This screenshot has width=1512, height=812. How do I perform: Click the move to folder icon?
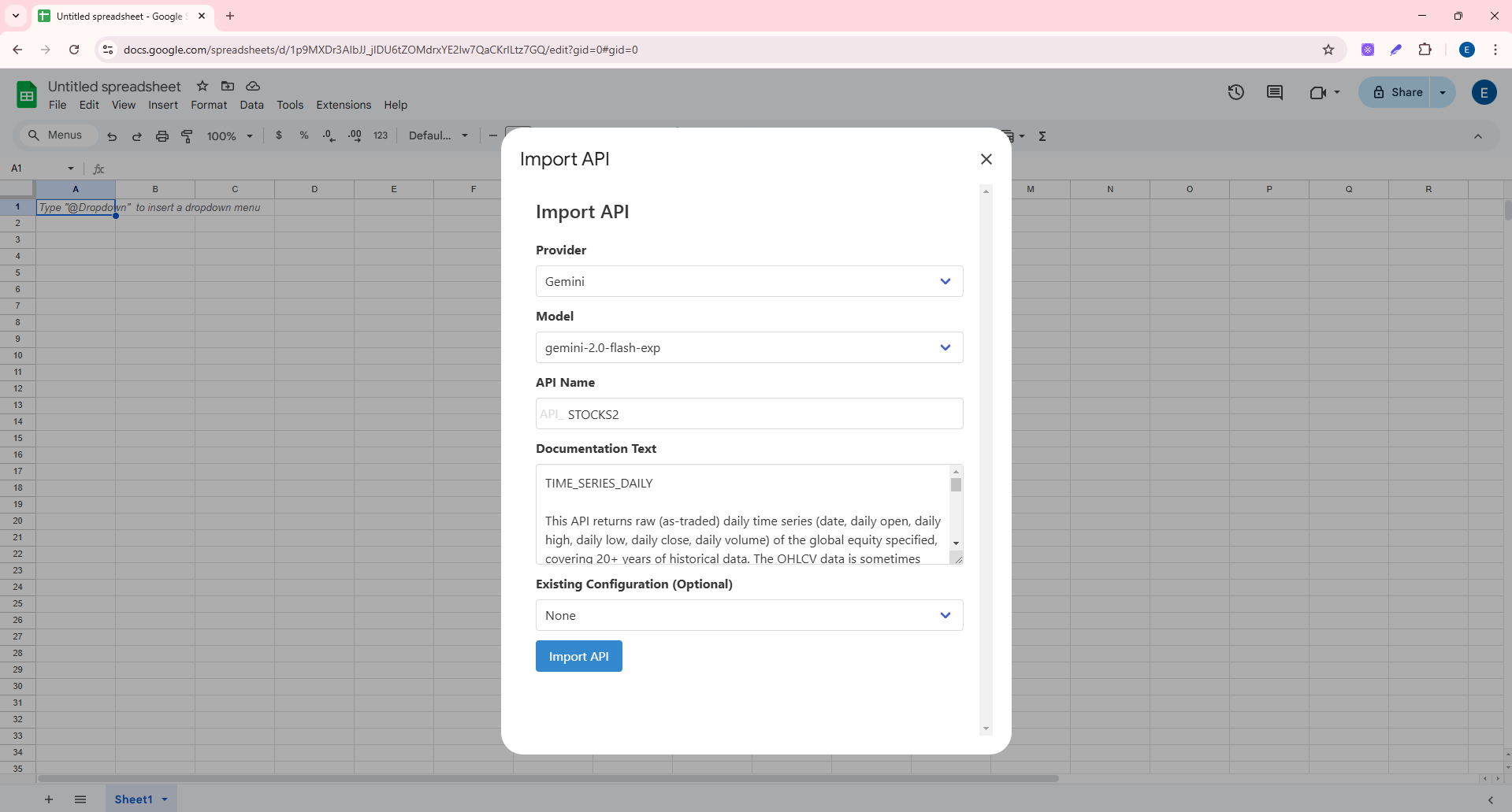[x=228, y=86]
